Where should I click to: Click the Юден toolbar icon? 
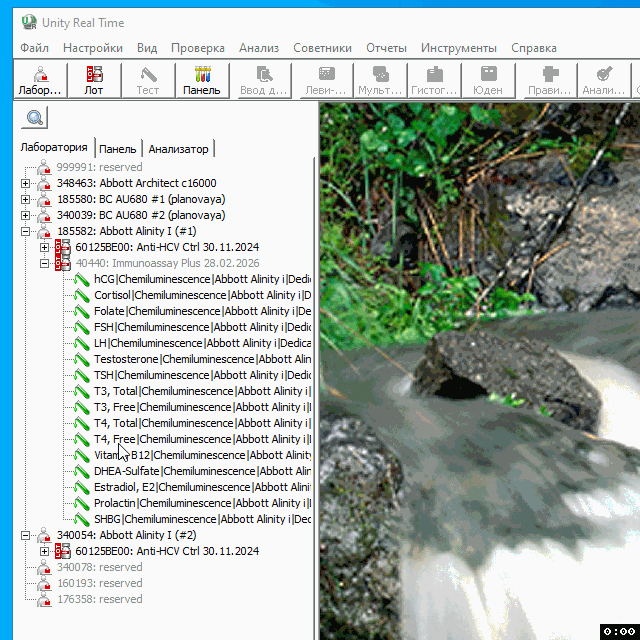(x=488, y=80)
